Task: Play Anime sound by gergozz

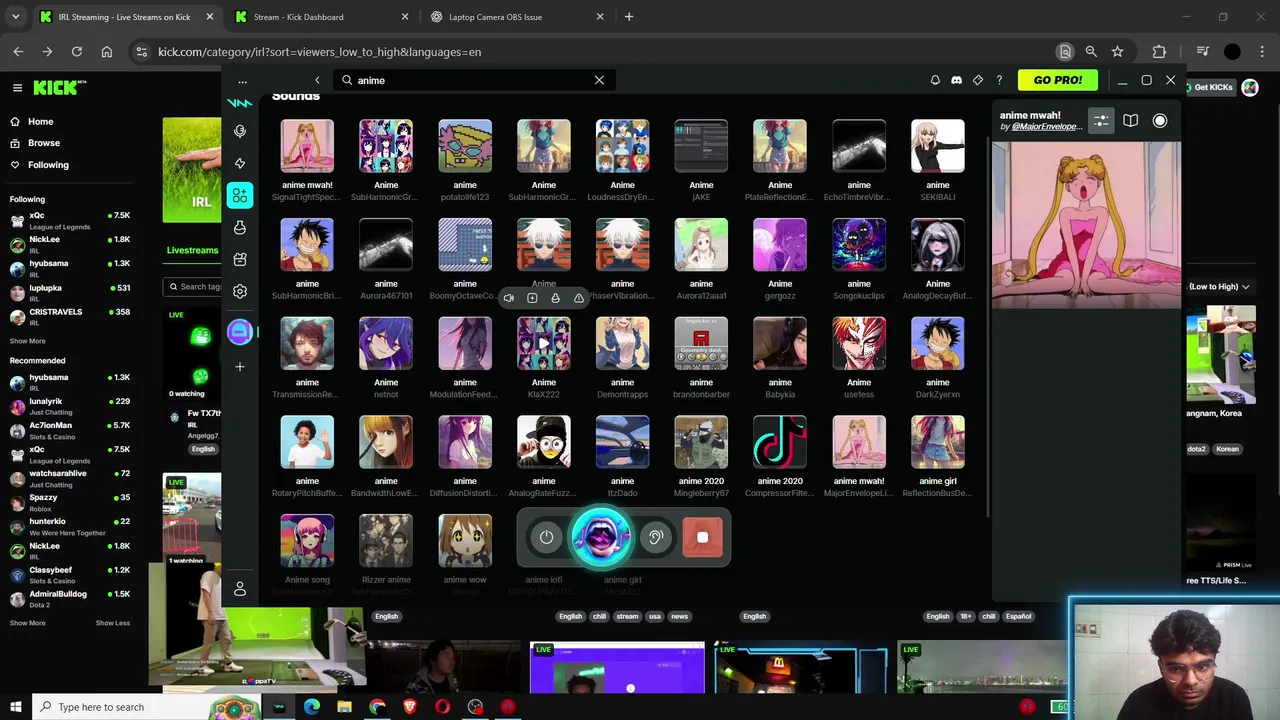Action: tap(780, 245)
